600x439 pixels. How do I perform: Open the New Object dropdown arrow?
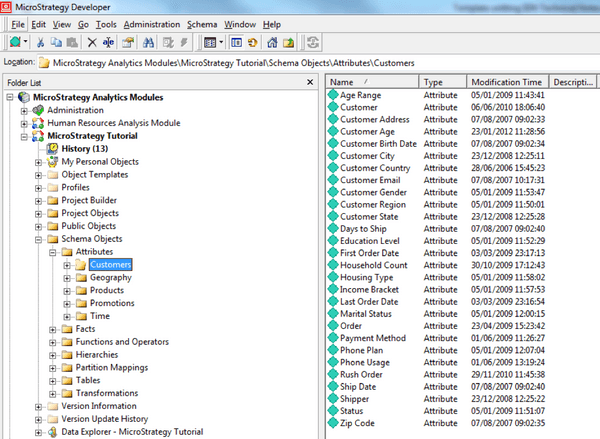(x=26, y=42)
